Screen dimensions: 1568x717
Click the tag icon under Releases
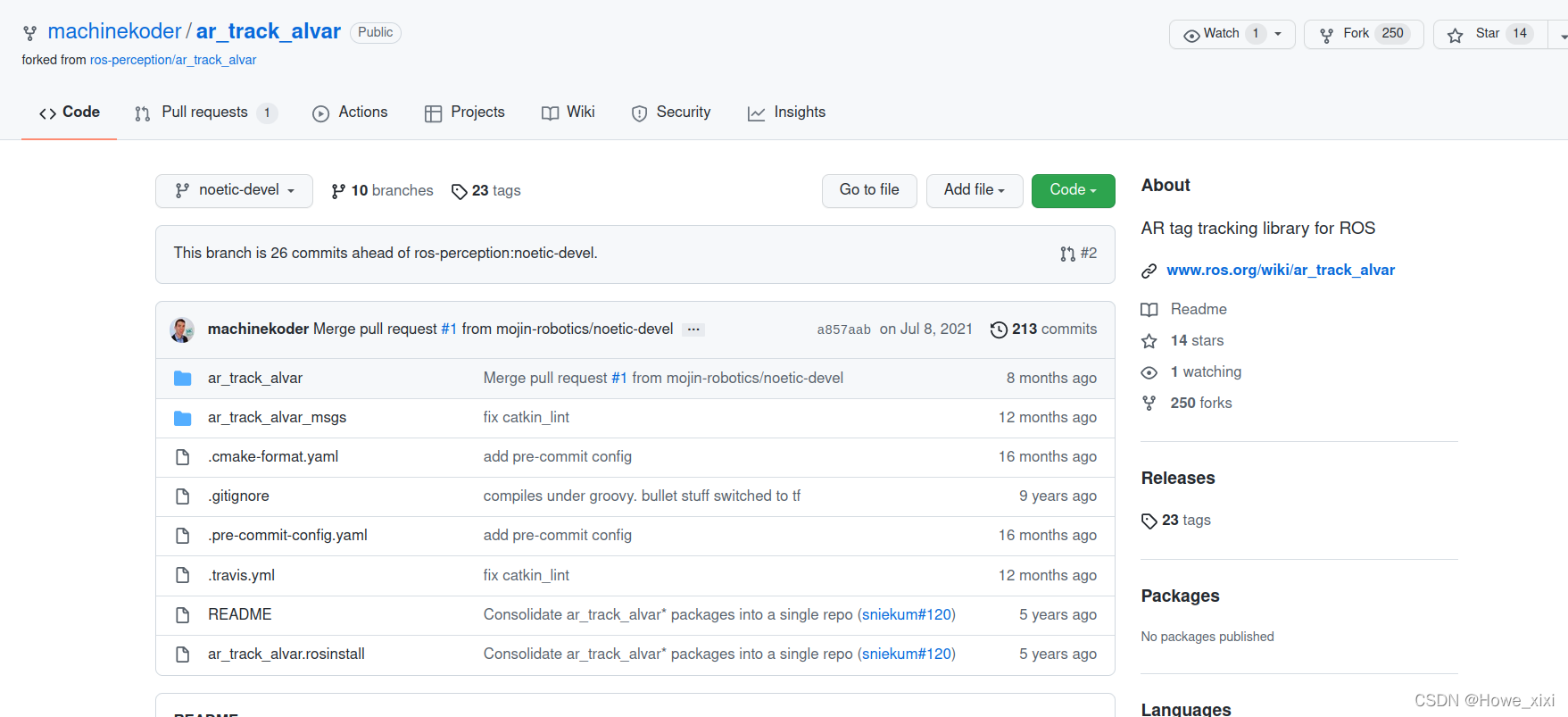click(x=1149, y=521)
